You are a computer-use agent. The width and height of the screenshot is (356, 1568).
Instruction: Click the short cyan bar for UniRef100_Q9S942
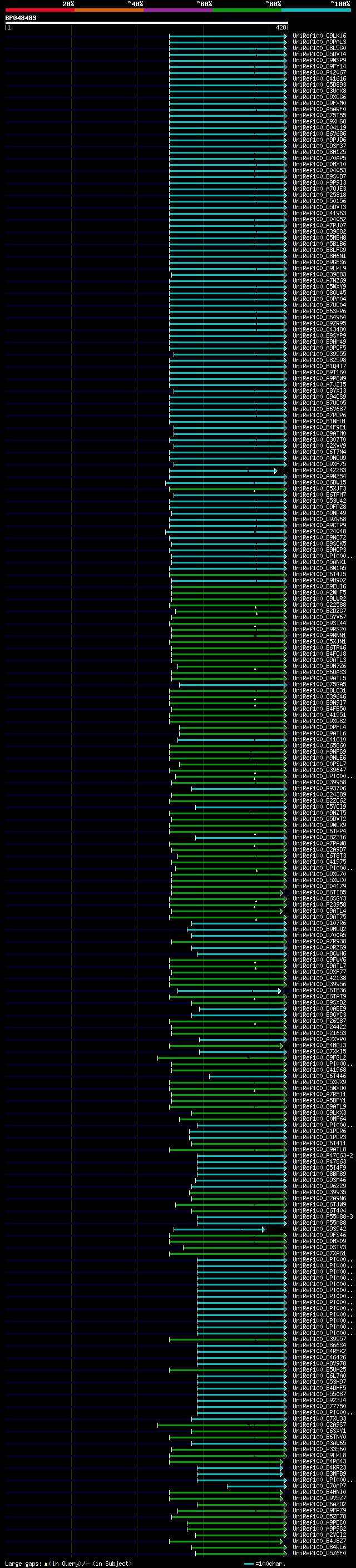point(219,1229)
